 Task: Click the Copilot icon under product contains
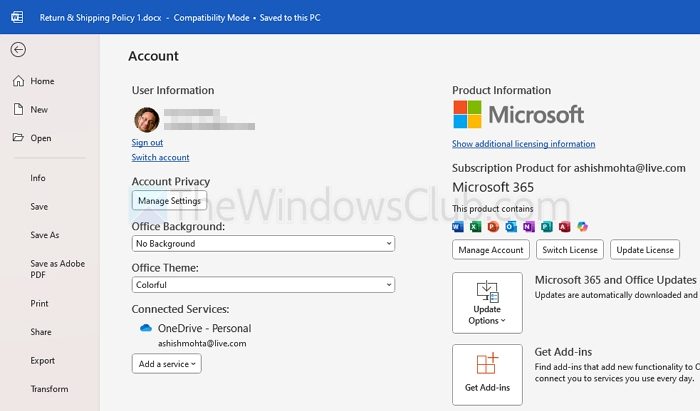click(582, 227)
